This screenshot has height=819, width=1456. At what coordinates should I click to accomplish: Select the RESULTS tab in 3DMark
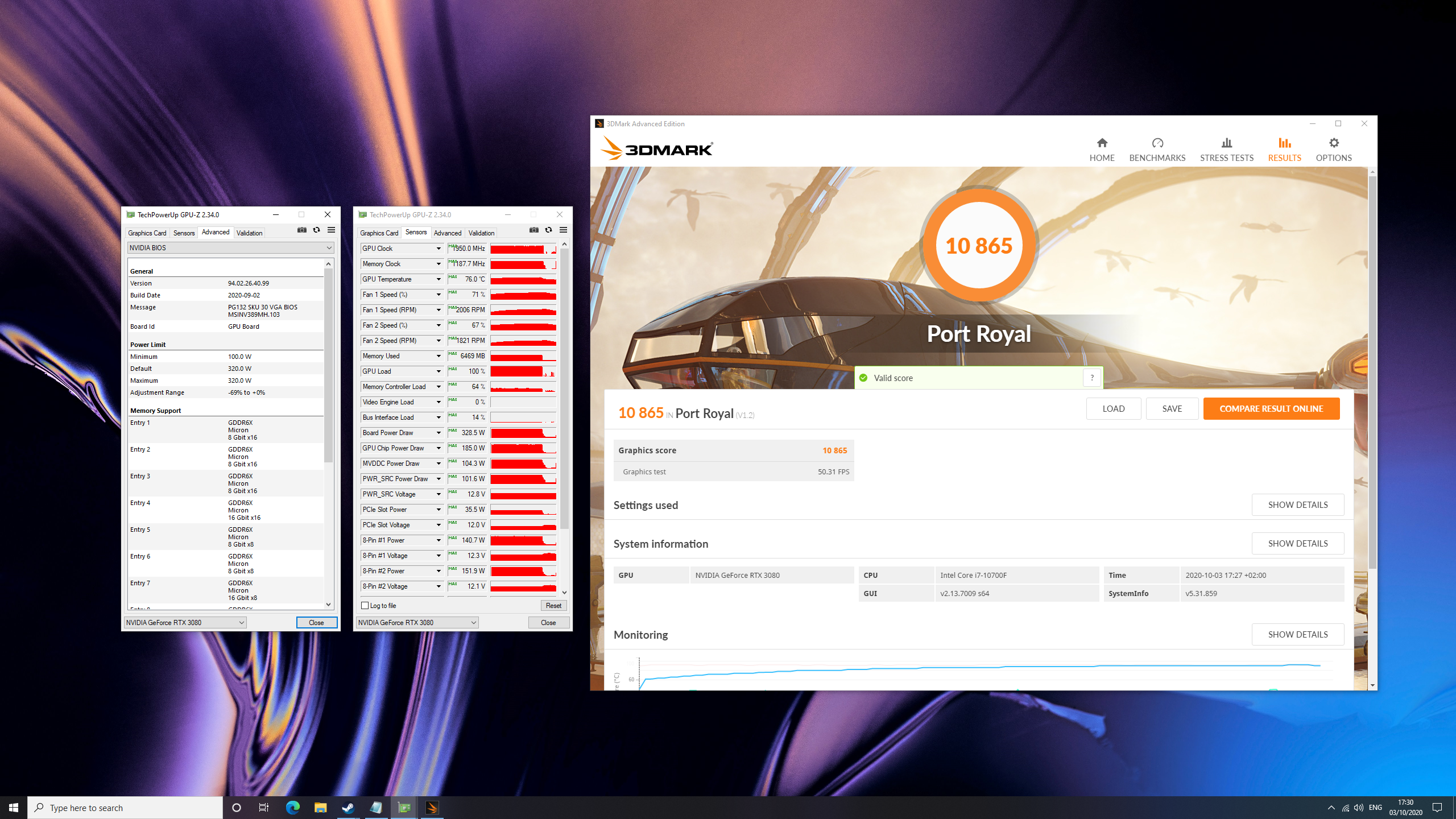(x=1284, y=150)
